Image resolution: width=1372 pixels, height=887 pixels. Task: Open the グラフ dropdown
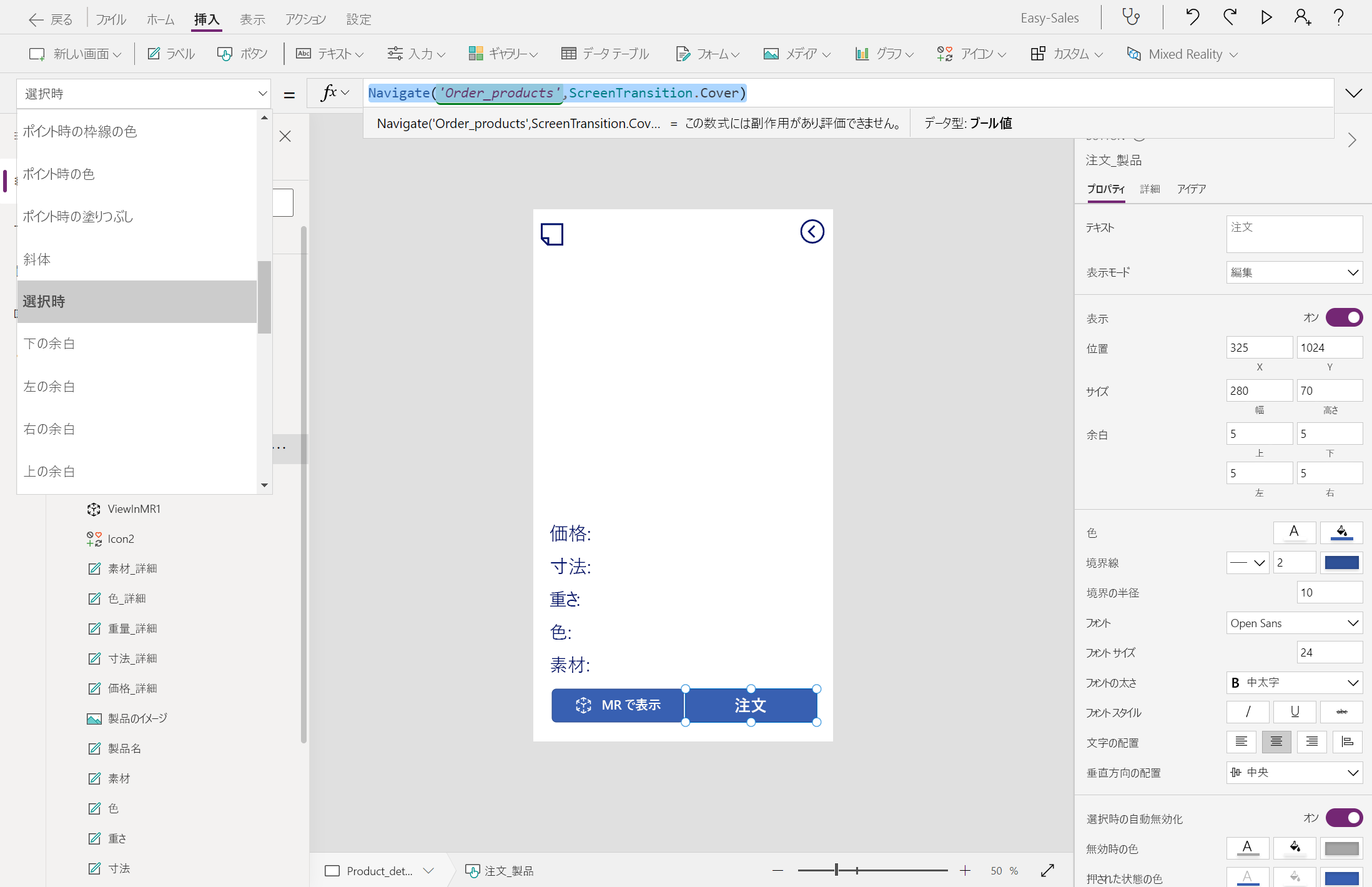(x=884, y=54)
